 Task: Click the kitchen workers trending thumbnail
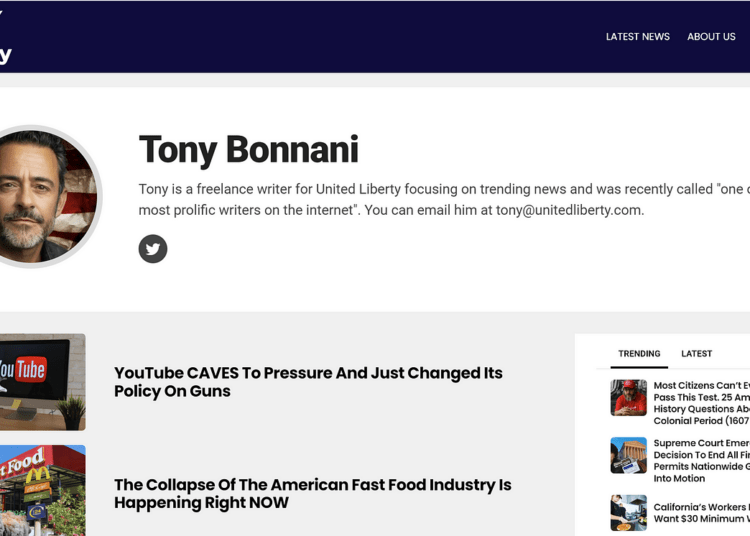click(629, 513)
